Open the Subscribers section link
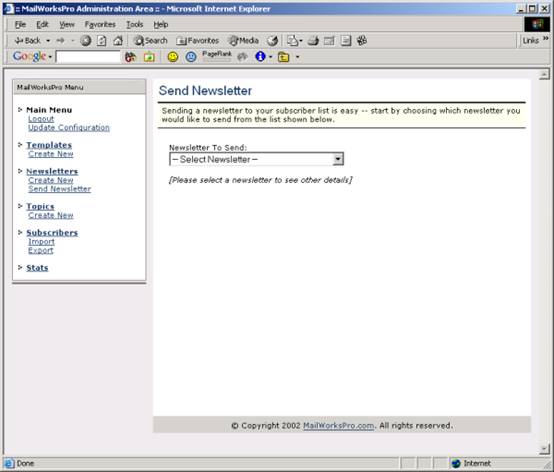Screen dimensions: 554x472 coord(52,233)
